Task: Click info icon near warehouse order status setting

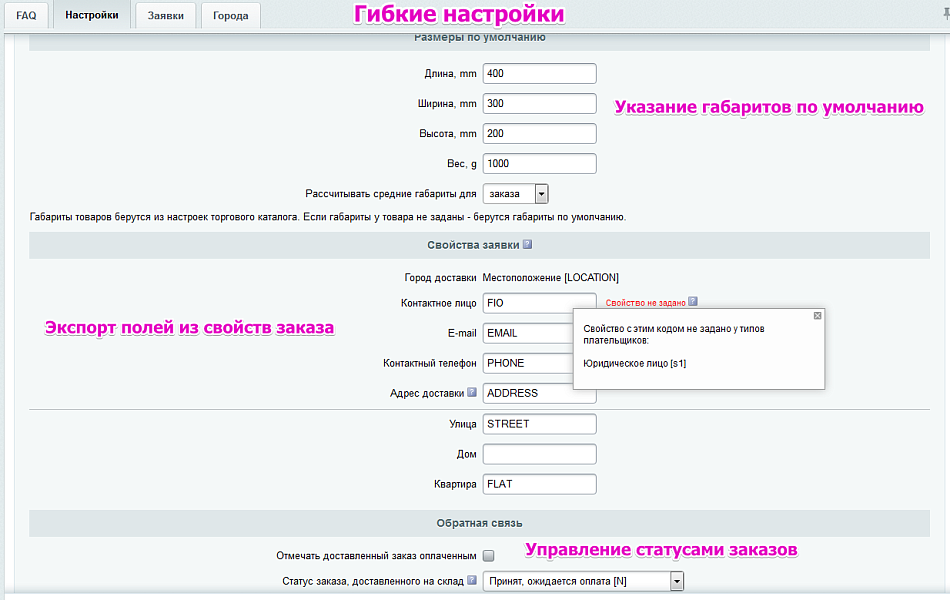Action: [x=473, y=580]
